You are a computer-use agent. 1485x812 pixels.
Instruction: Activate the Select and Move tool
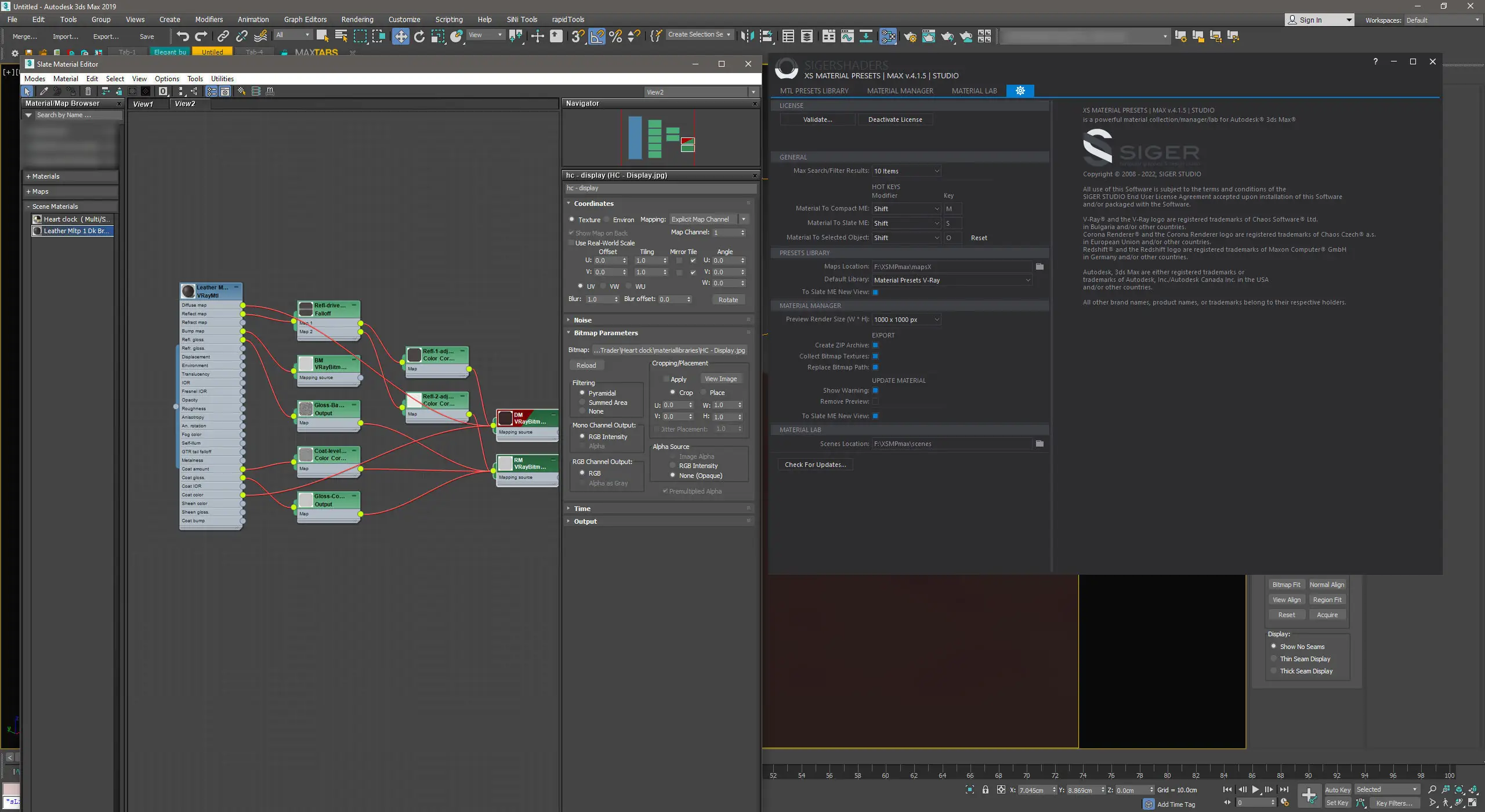(x=400, y=36)
